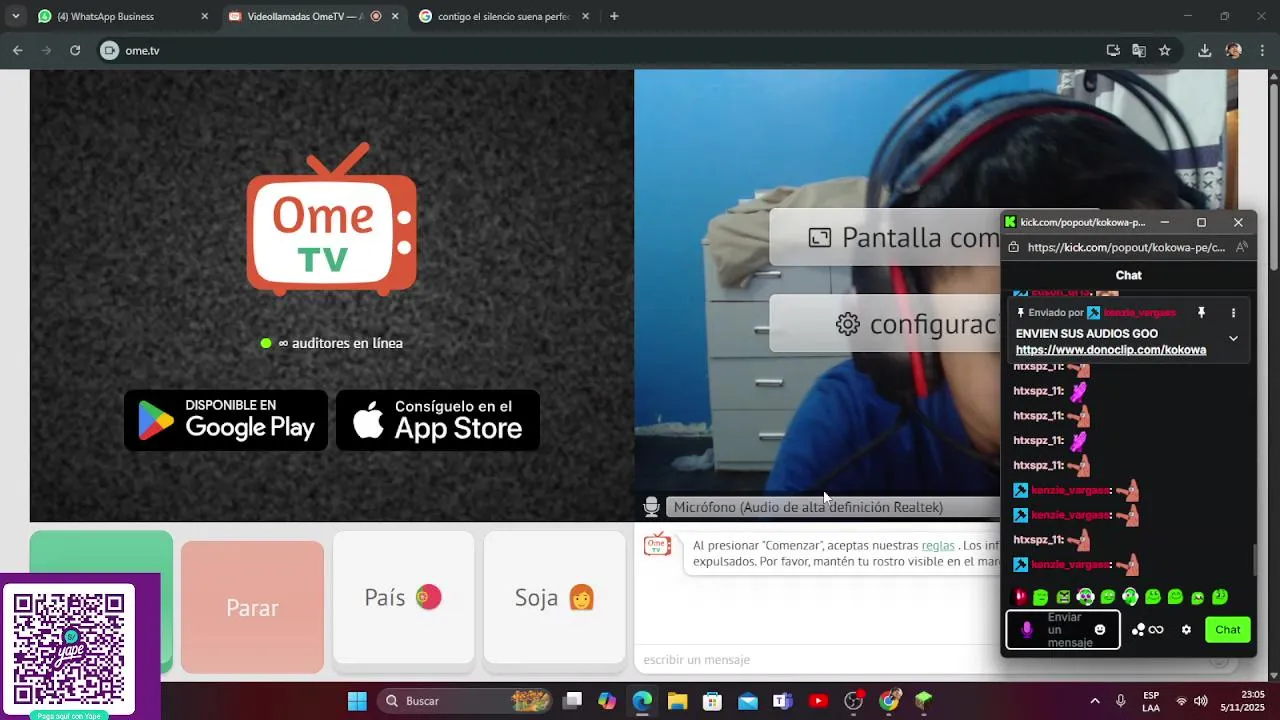Open the Google Play download badge

226,420
